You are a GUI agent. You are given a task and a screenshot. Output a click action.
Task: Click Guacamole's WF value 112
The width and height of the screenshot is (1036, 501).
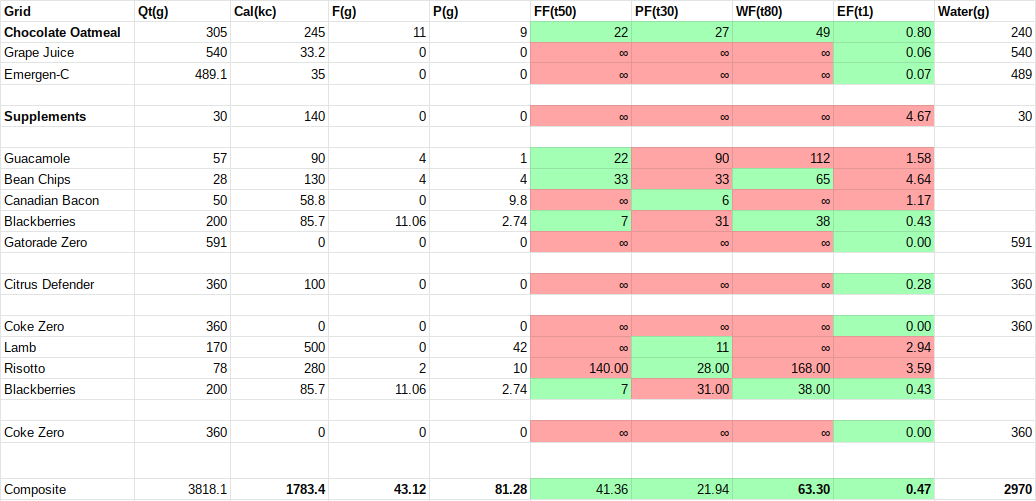point(816,158)
